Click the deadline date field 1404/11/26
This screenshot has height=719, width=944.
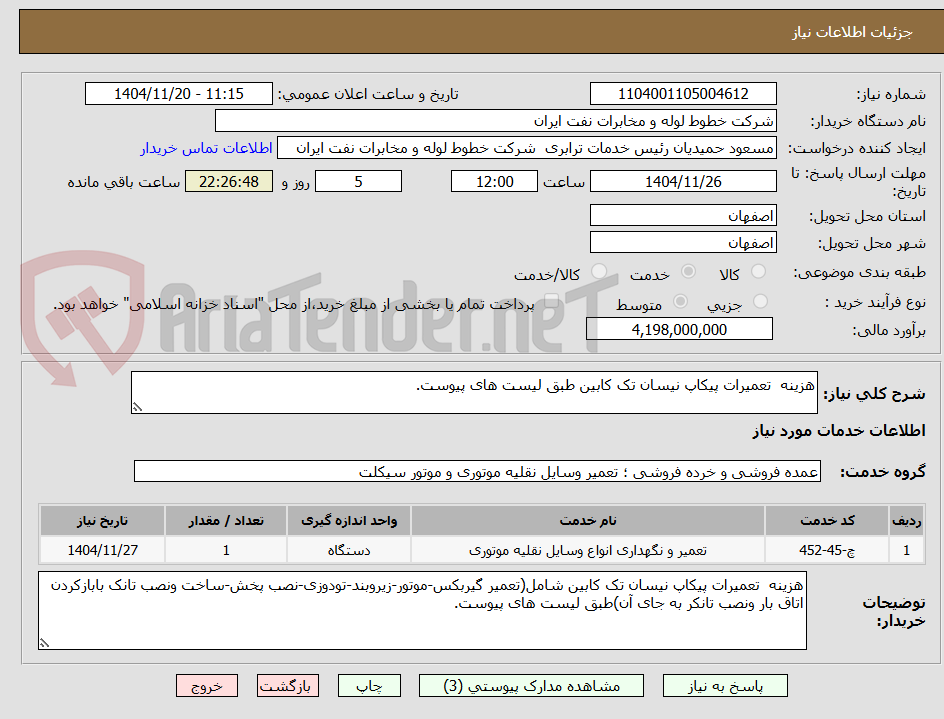683,181
